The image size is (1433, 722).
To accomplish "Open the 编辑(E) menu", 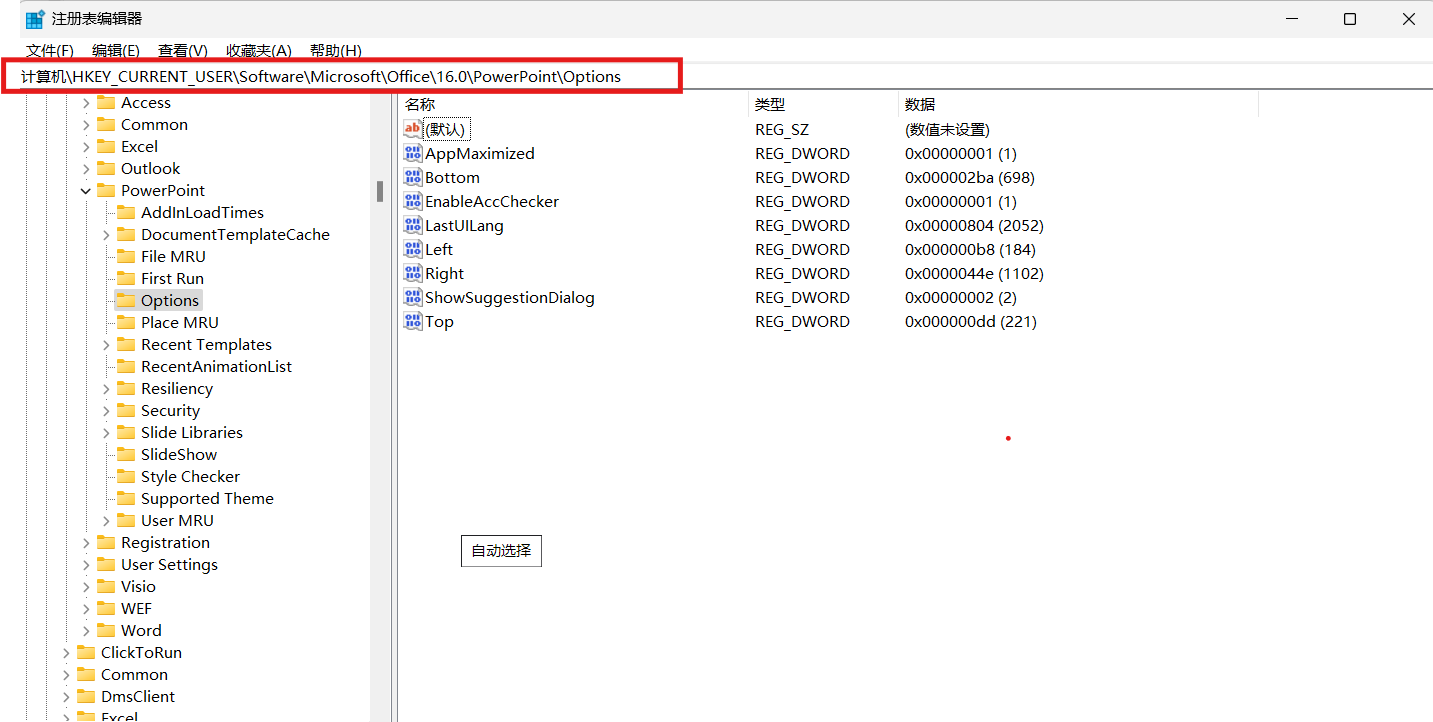I will [116, 50].
